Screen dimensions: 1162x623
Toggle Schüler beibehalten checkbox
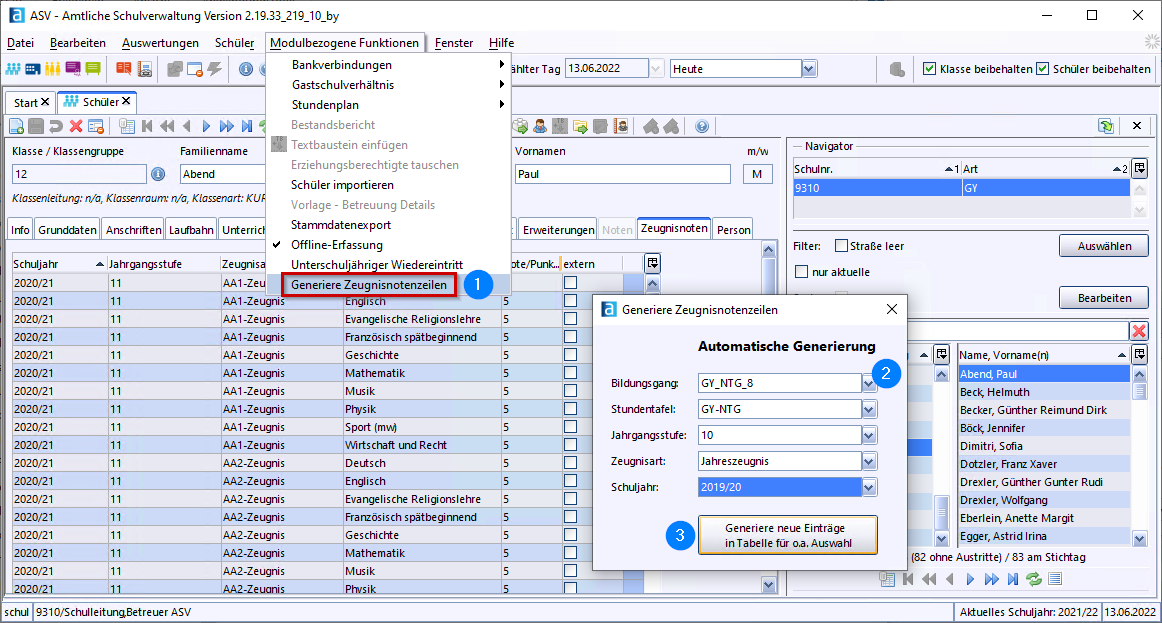pos(1042,69)
